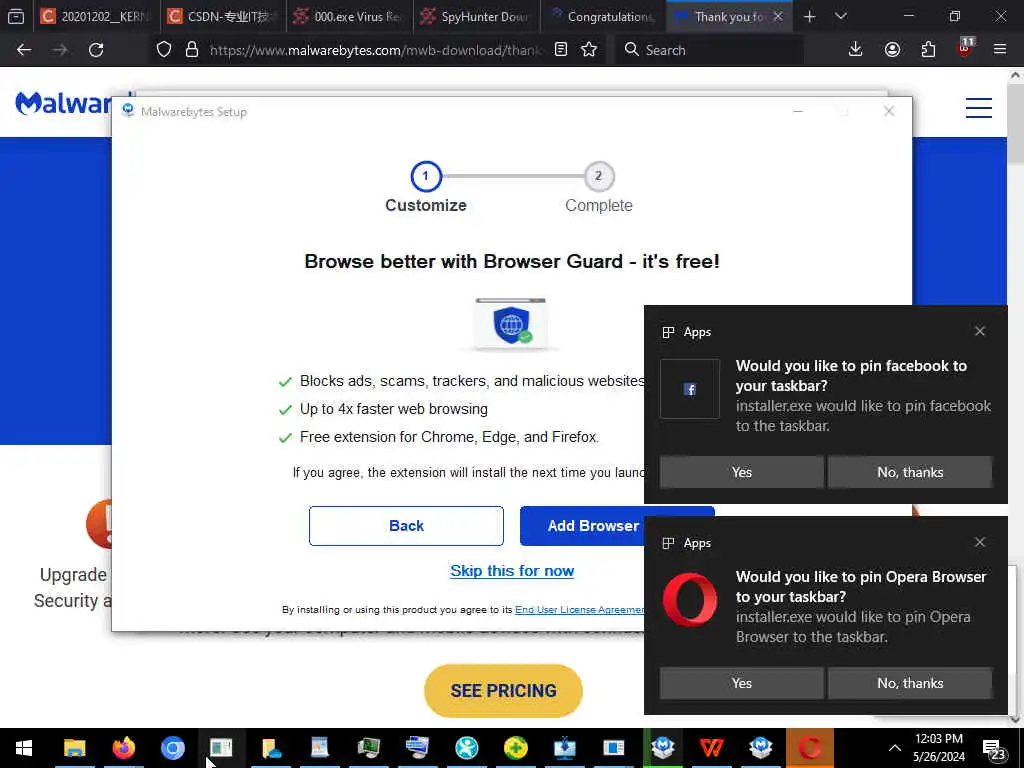The image size is (1024, 768).
Task: Click the page scrollbar up arrow
Action: 1016,75
